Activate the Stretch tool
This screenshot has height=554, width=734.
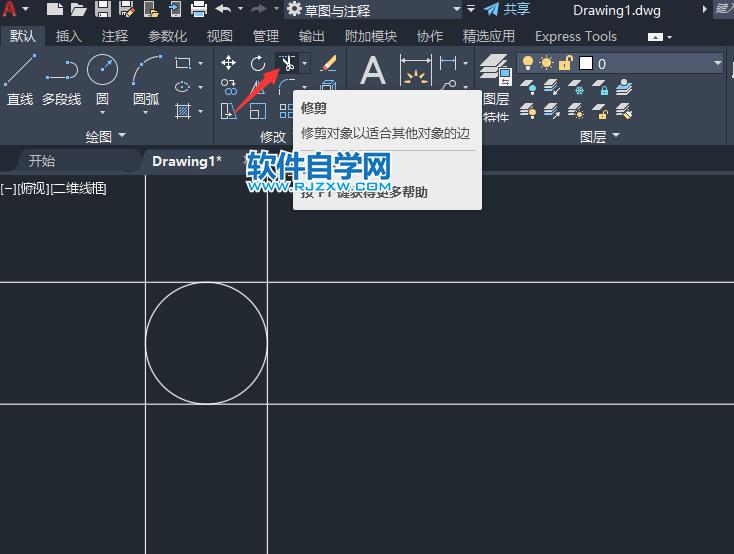coord(228,111)
